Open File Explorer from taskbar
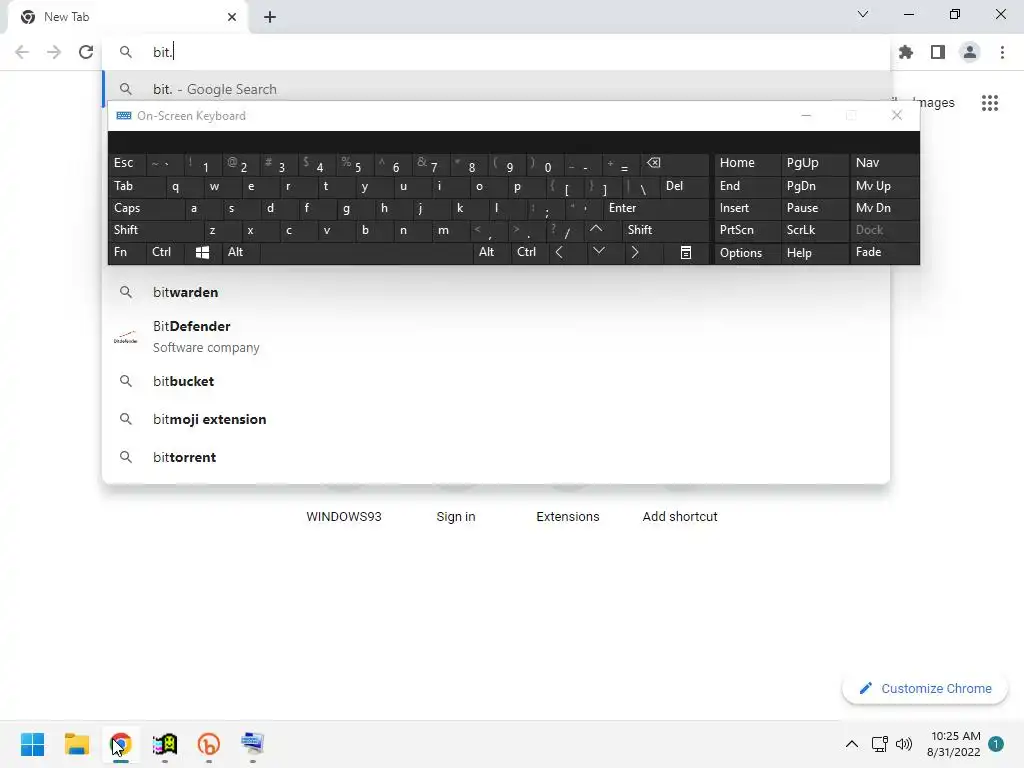The image size is (1024, 768). pyautogui.click(x=76, y=744)
